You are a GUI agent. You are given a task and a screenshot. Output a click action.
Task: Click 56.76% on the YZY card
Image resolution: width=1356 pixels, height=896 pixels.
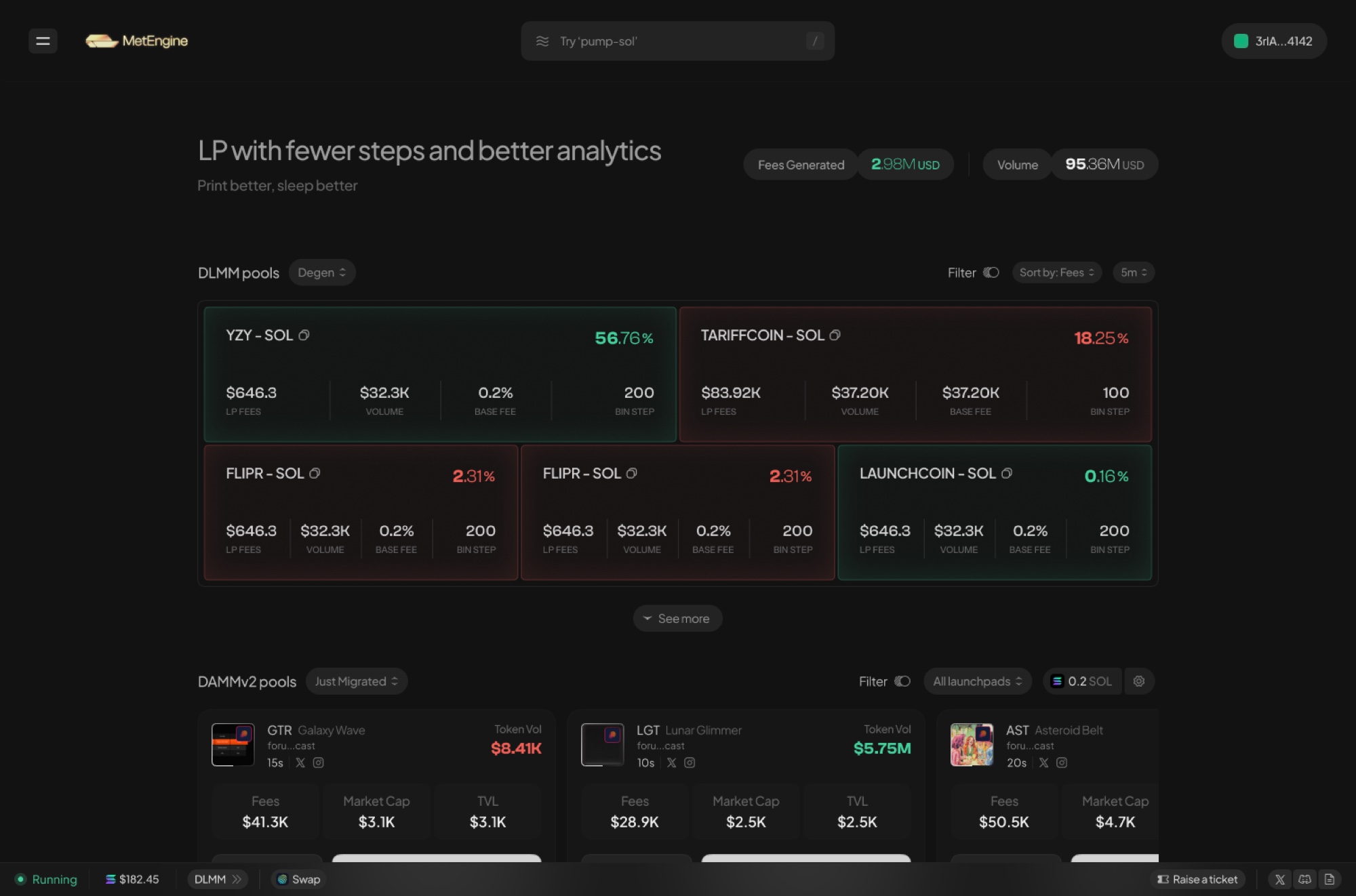[624, 338]
